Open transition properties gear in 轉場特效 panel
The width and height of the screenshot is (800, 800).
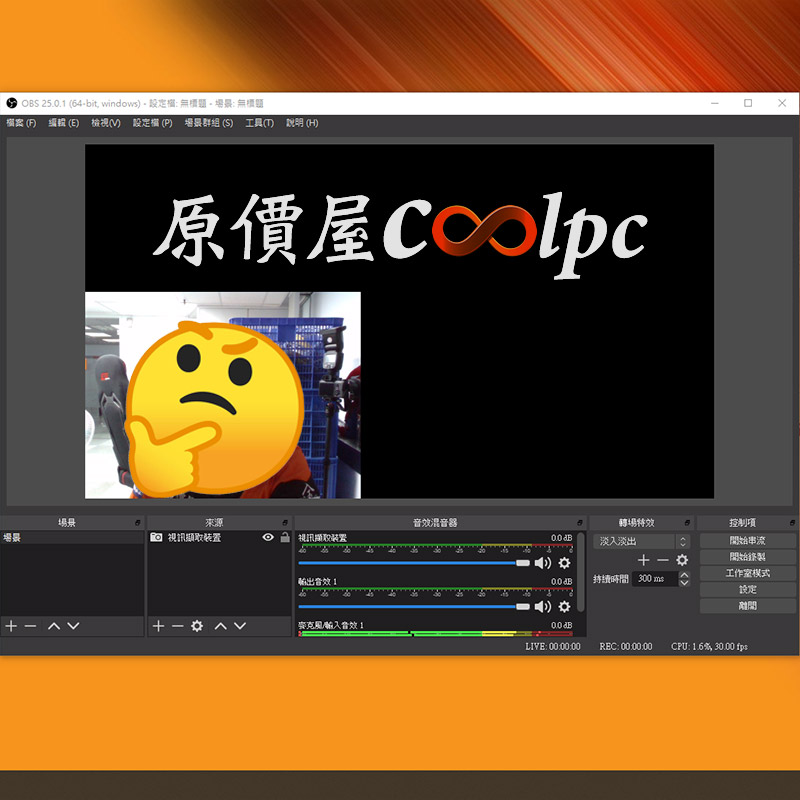(x=682, y=560)
